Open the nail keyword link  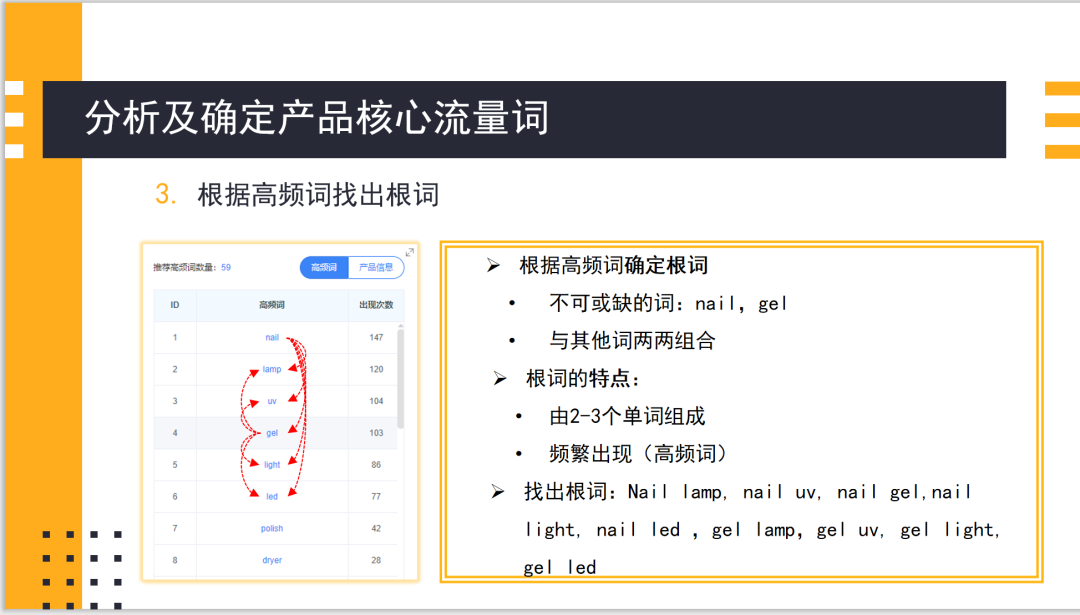(270, 337)
